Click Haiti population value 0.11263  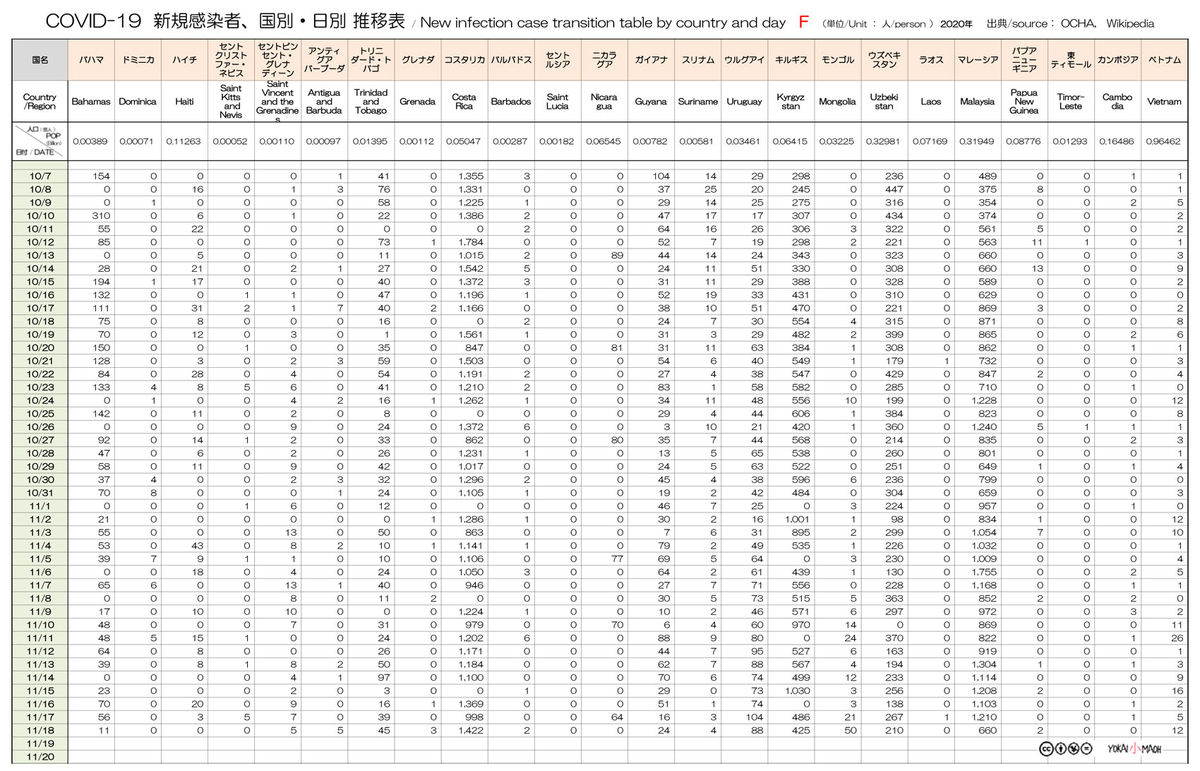tap(184, 142)
